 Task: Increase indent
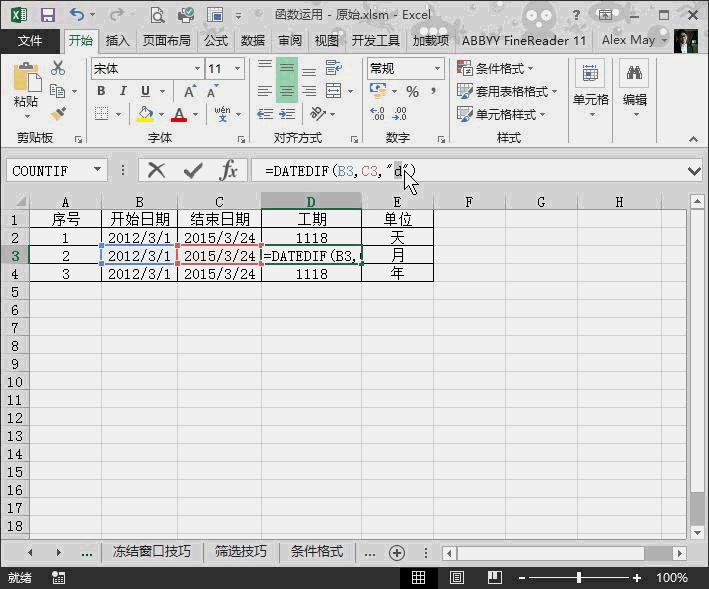pos(287,114)
